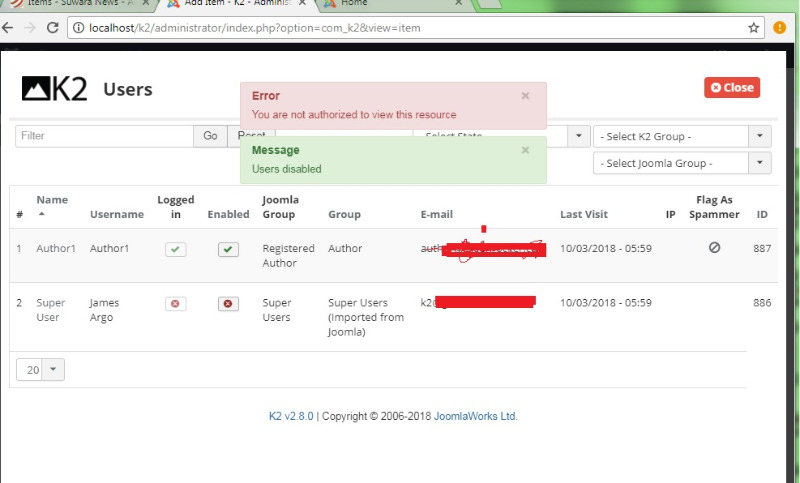Open the Select K2 Group dropdown

(682, 136)
